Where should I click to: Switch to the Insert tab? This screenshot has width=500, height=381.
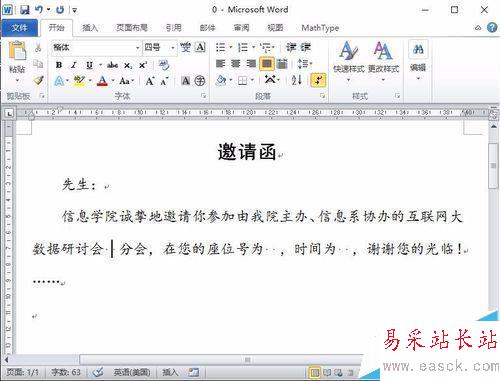click(90, 28)
